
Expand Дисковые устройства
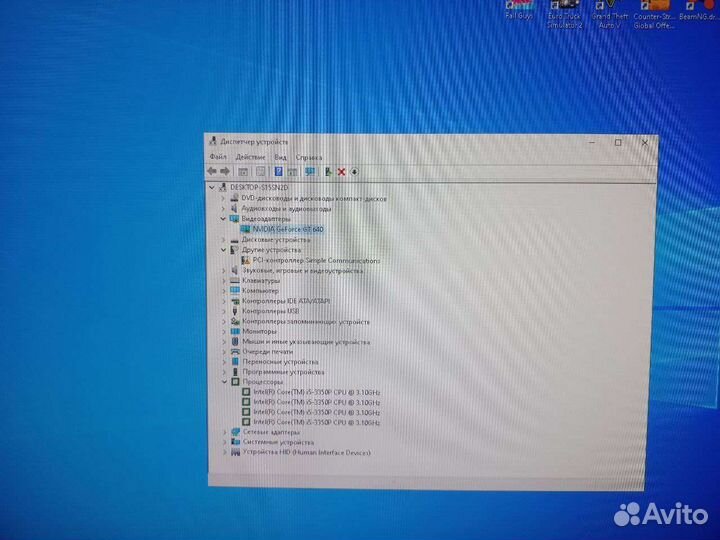[224, 240]
